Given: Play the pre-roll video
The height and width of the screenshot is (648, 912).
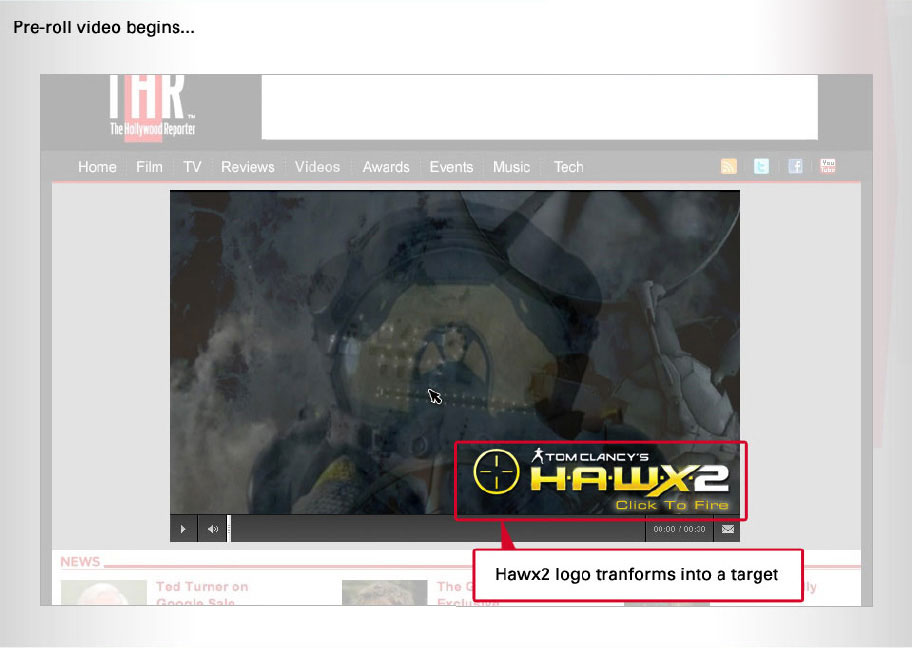Looking at the screenshot, I should pos(183,529).
